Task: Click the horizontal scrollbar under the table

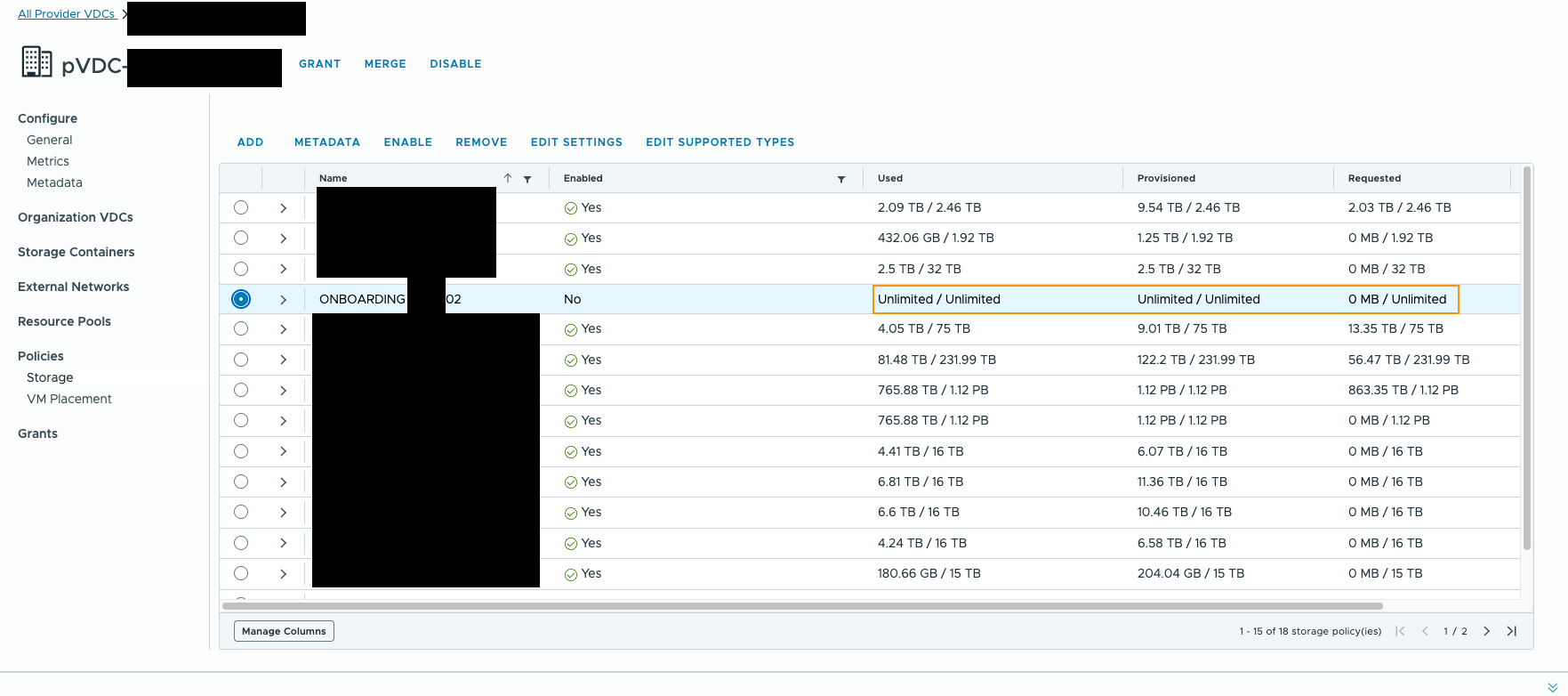Action: [800, 606]
